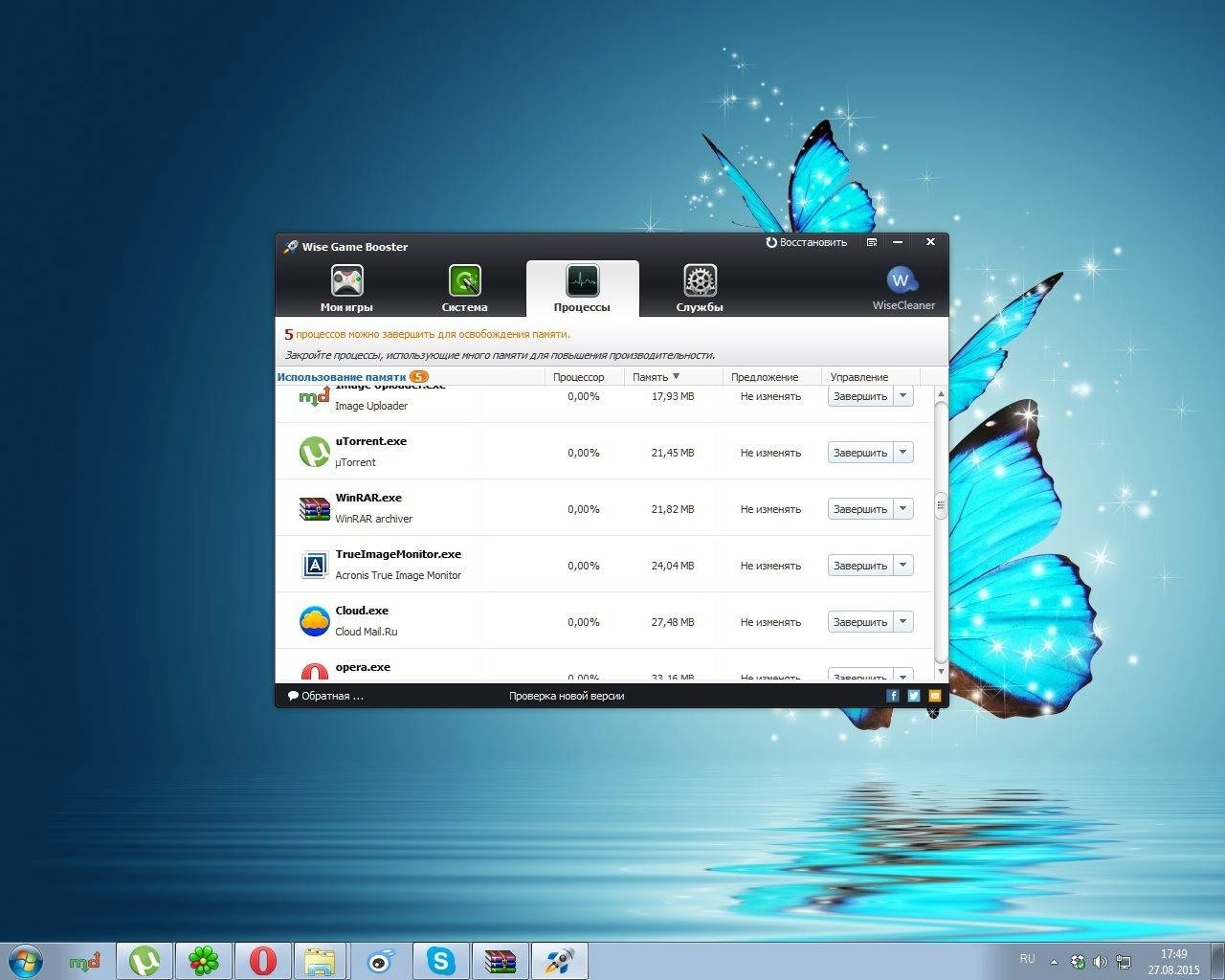The image size is (1225, 980).
Task: Open the Facebook icon in status bar
Action: coord(893,696)
